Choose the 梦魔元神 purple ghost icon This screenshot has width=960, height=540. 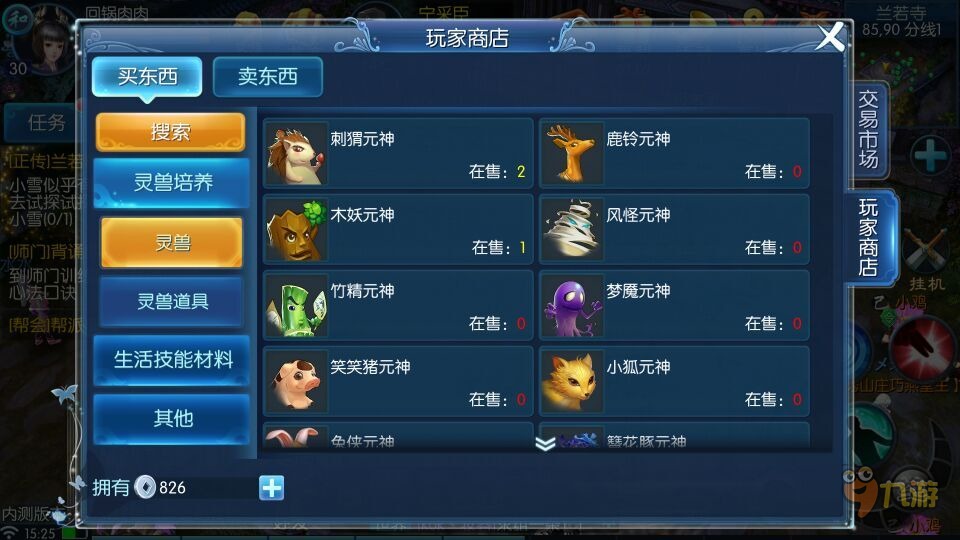pyautogui.click(x=572, y=306)
